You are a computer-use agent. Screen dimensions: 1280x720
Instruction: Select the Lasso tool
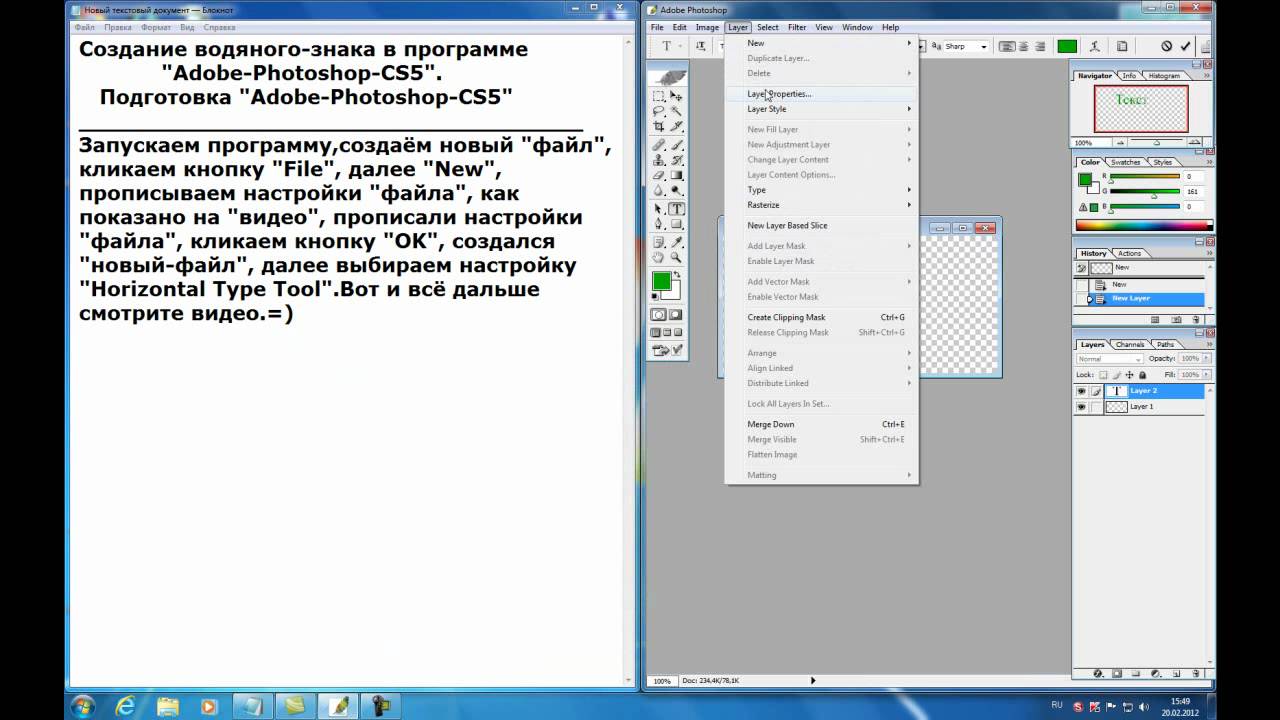[x=658, y=111]
